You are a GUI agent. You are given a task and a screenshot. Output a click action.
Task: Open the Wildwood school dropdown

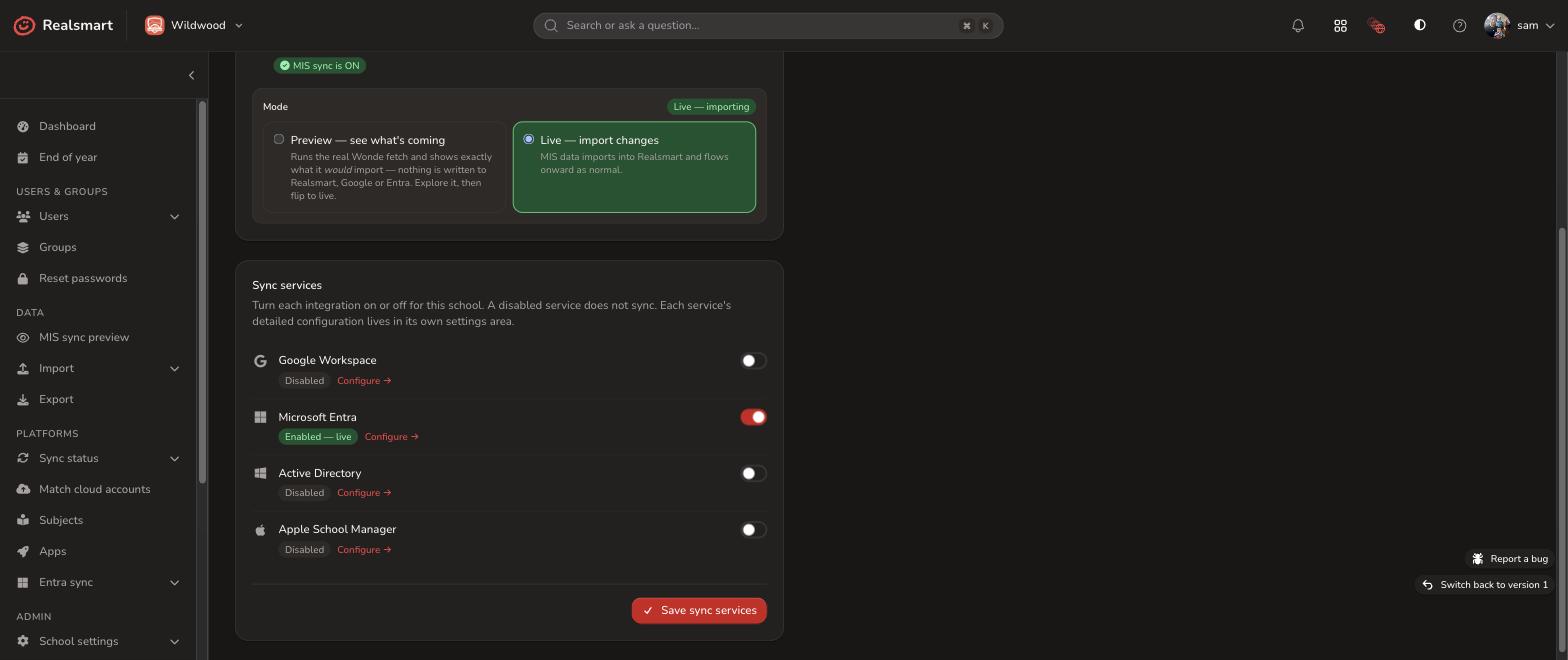coord(194,25)
